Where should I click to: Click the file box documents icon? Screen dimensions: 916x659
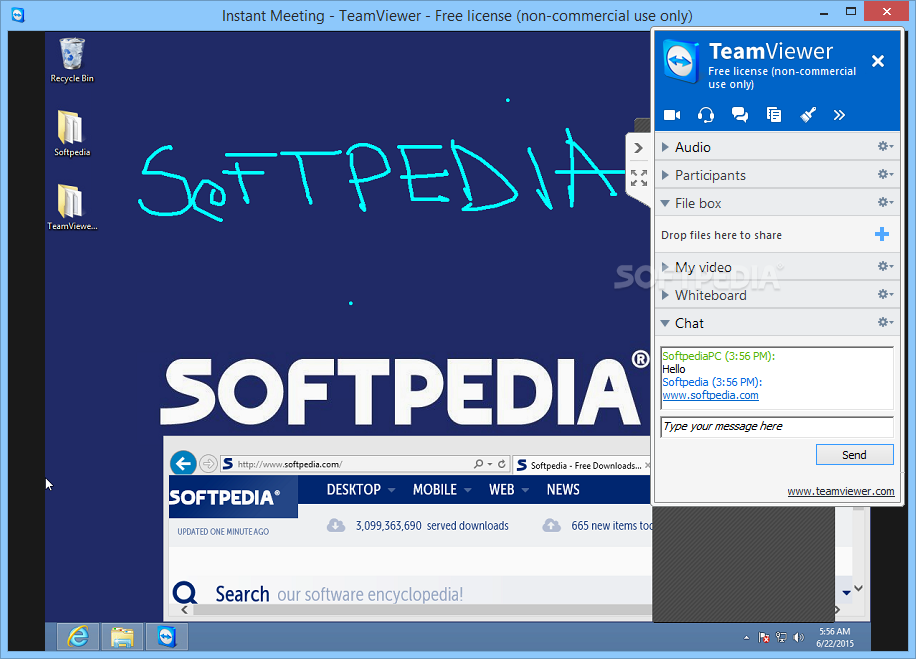click(x=773, y=115)
